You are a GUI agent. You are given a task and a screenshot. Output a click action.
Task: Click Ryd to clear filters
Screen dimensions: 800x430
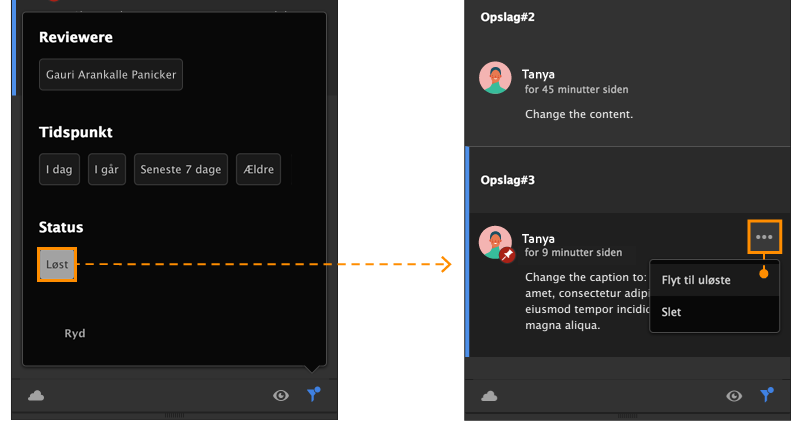75,333
